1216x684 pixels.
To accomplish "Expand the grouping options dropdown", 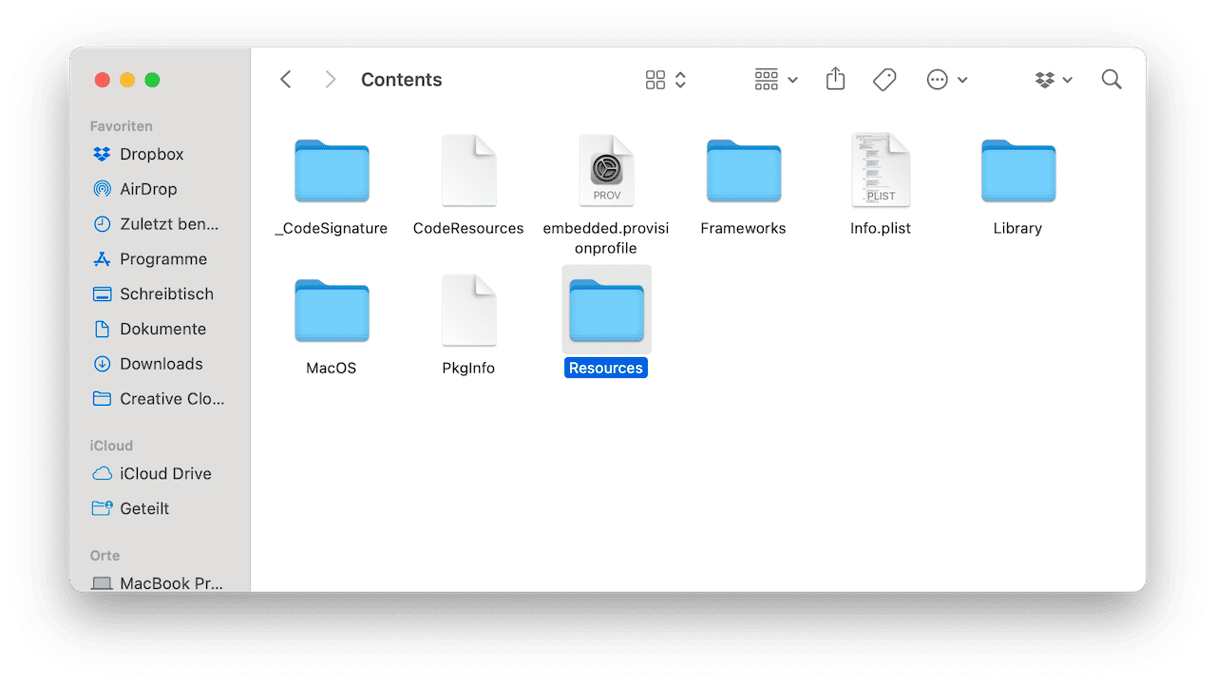I will (x=776, y=80).
